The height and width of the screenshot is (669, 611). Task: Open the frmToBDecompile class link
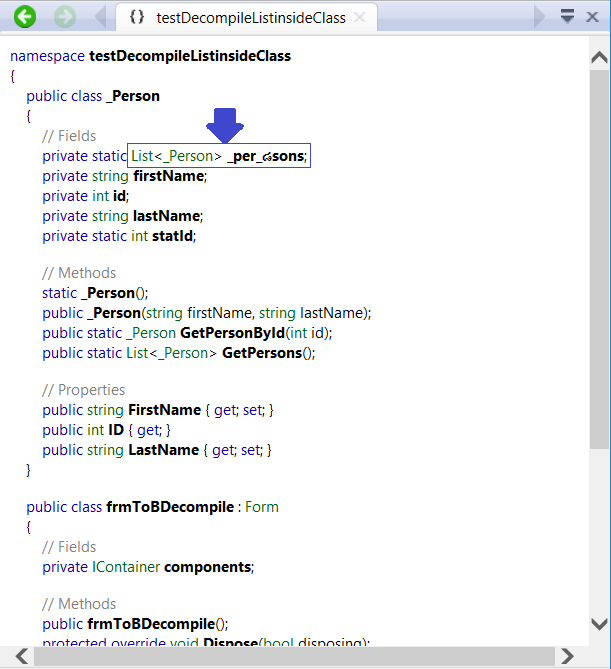pos(170,507)
